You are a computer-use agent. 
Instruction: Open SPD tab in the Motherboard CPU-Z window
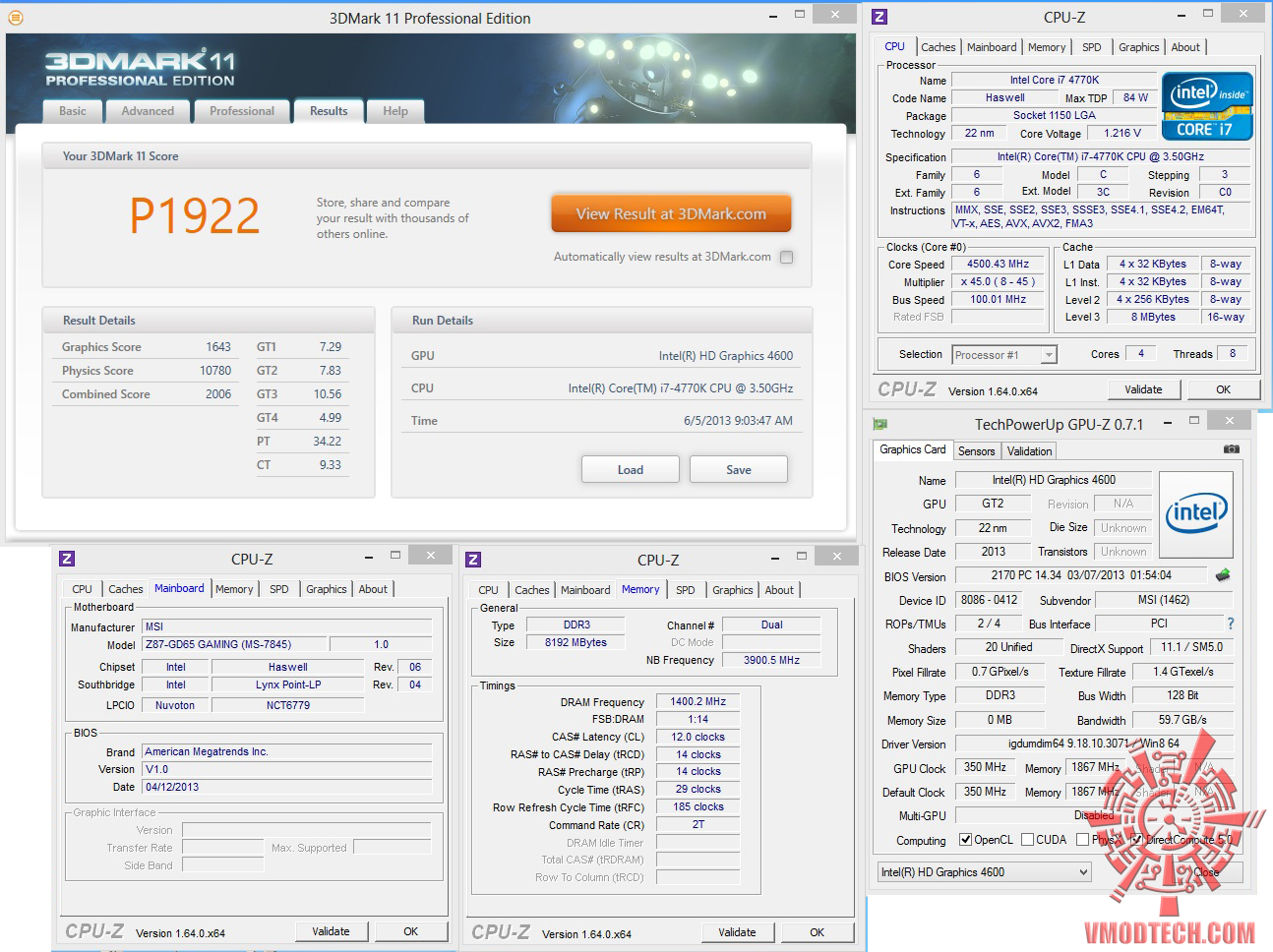pyautogui.click(x=279, y=589)
